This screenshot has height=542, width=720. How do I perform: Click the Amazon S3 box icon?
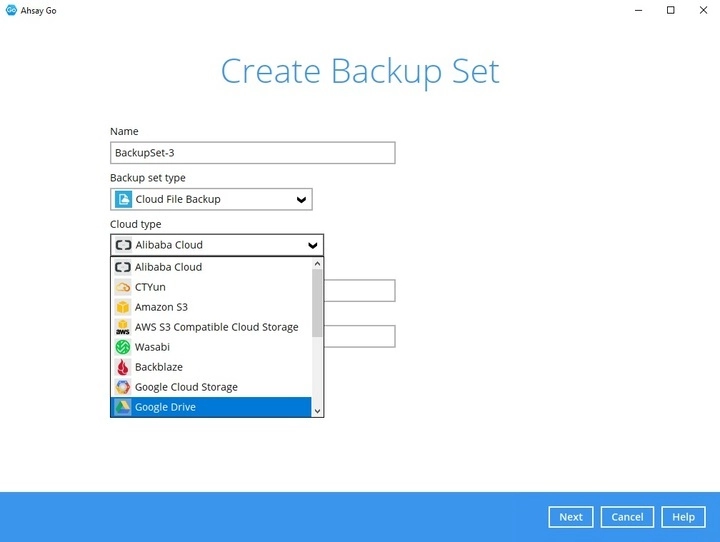(123, 307)
